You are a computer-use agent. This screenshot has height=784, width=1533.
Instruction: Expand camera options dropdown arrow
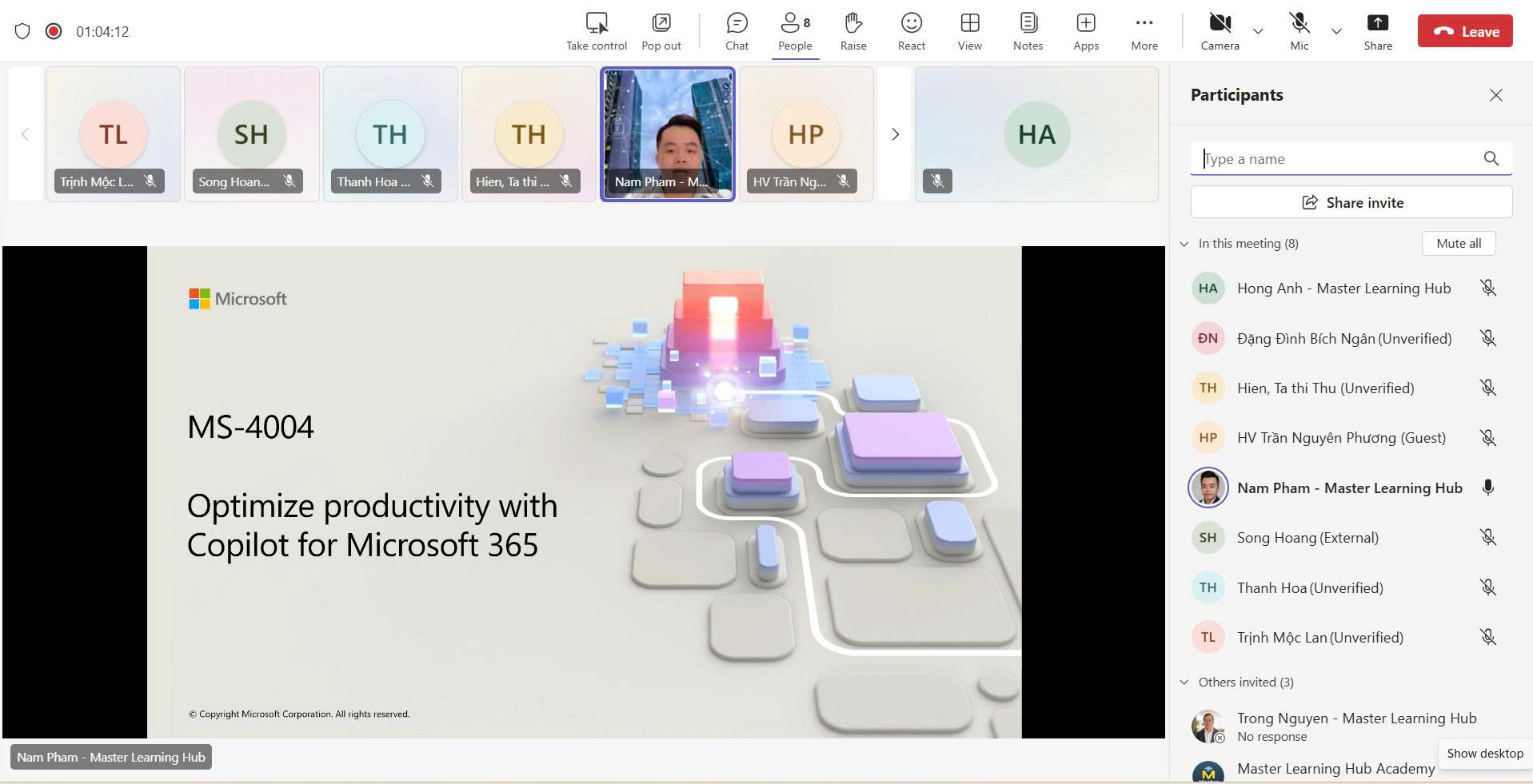(1258, 32)
